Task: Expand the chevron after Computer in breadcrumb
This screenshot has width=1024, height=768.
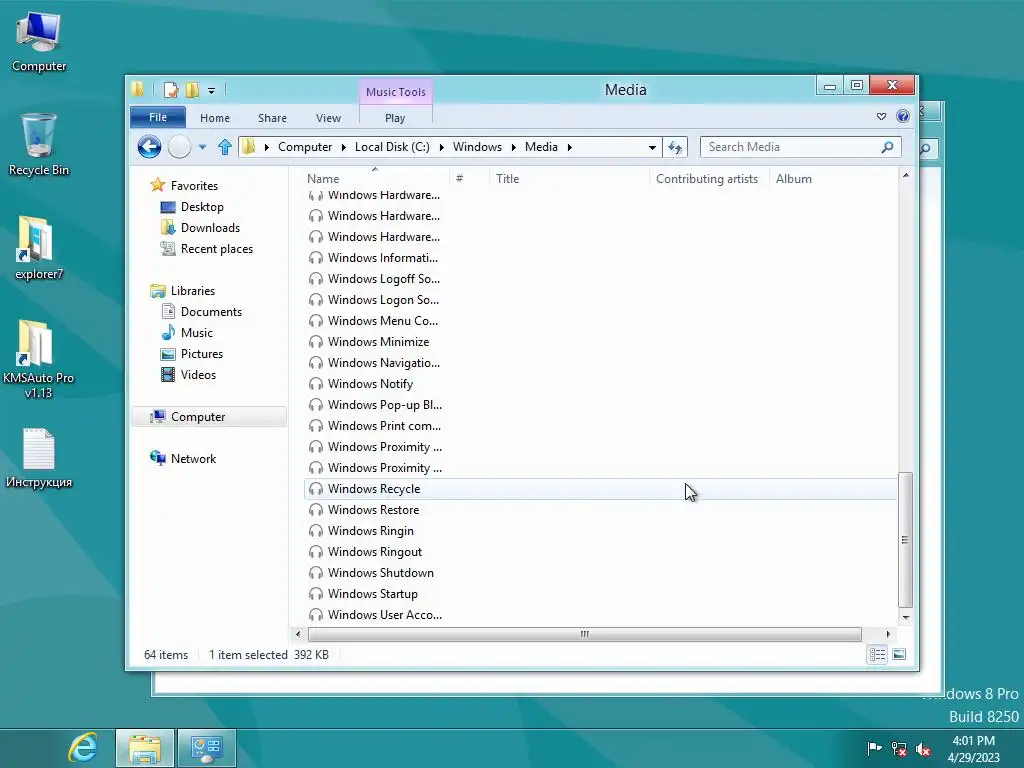Action: point(344,147)
